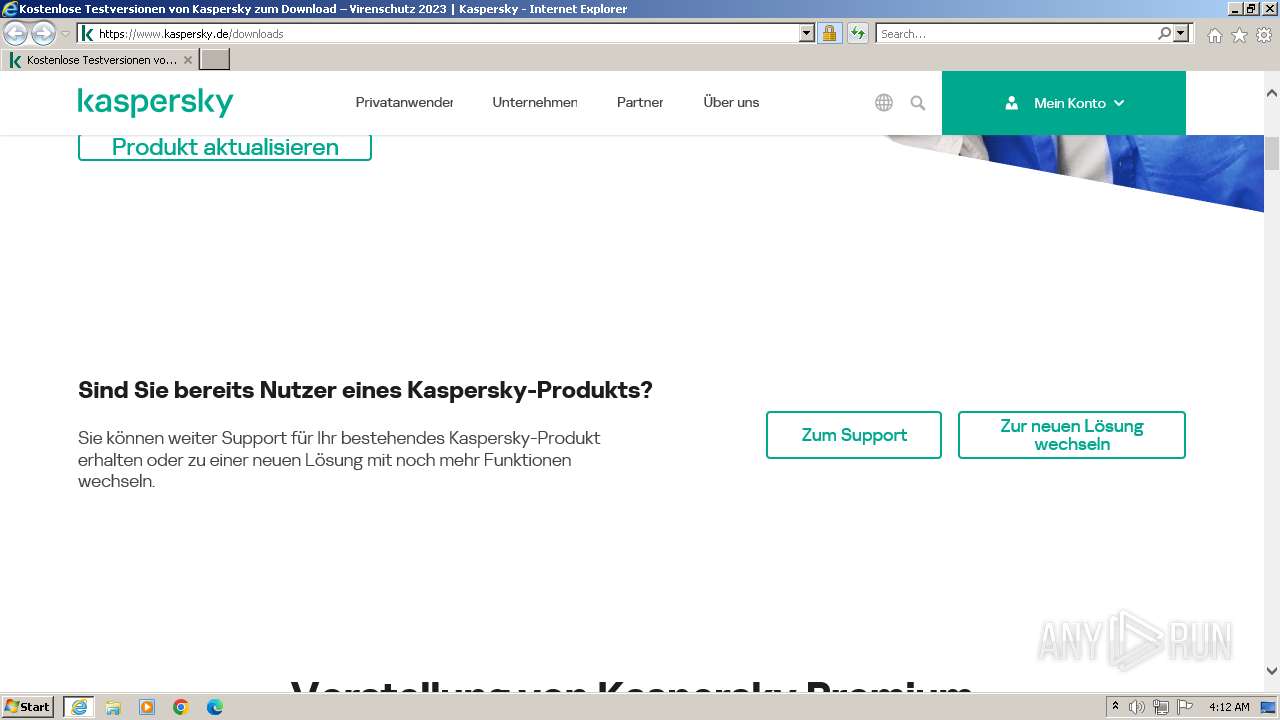Click the page scrollbar up arrow
Screen dimensions: 1280x720
(1272, 93)
